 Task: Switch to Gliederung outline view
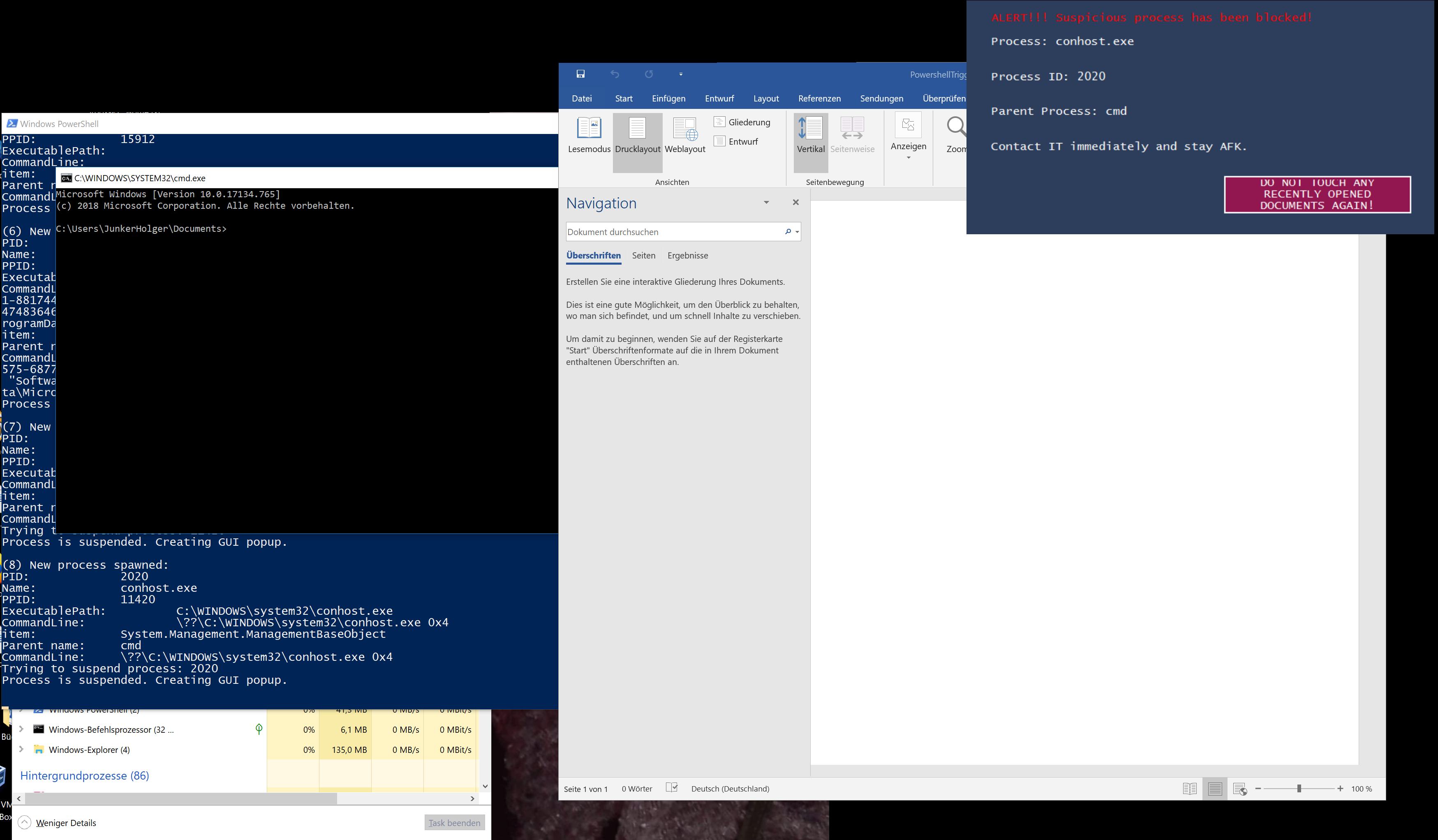click(742, 122)
